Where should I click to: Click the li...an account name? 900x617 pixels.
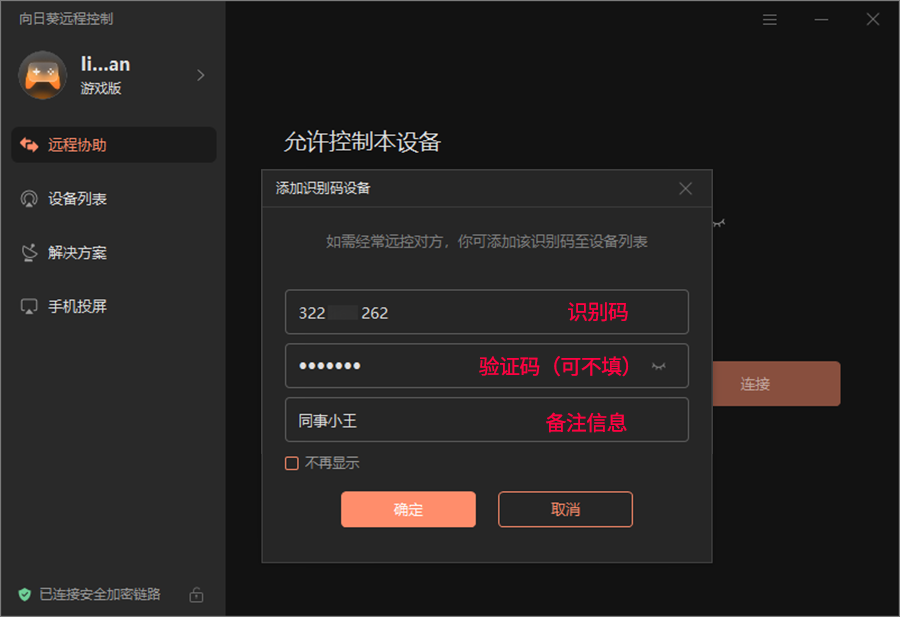coord(105,64)
